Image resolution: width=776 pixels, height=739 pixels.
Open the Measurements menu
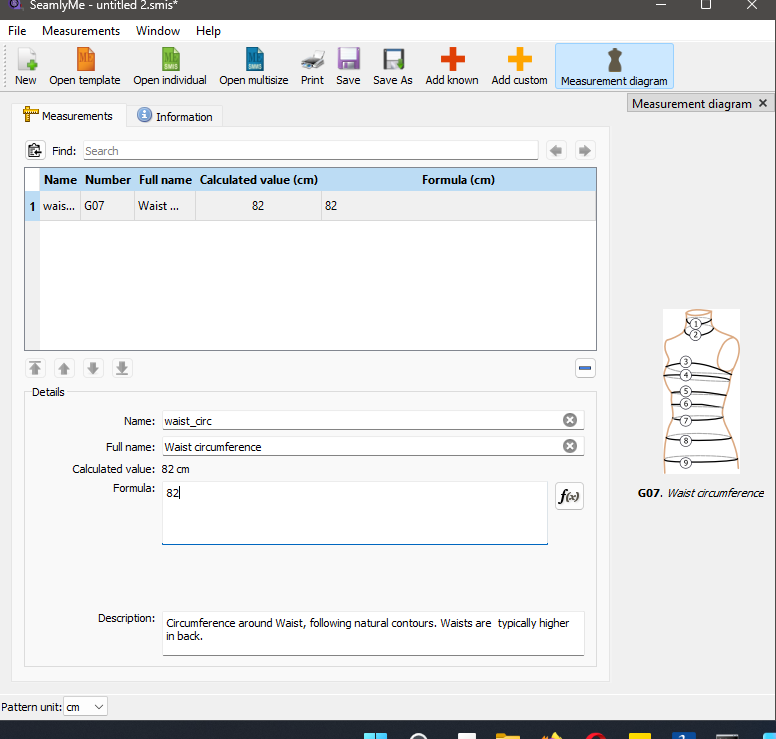click(81, 31)
